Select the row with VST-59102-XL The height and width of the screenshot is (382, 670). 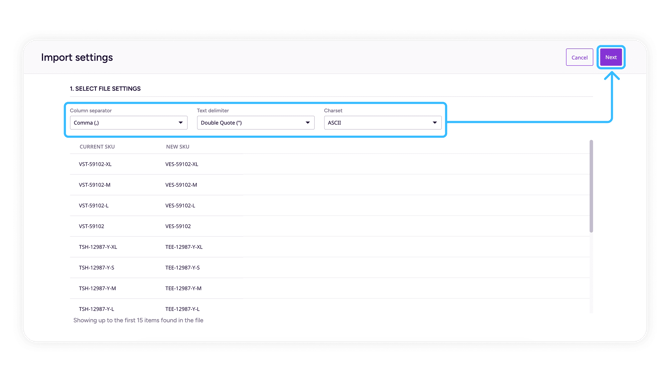[x=330, y=164]
